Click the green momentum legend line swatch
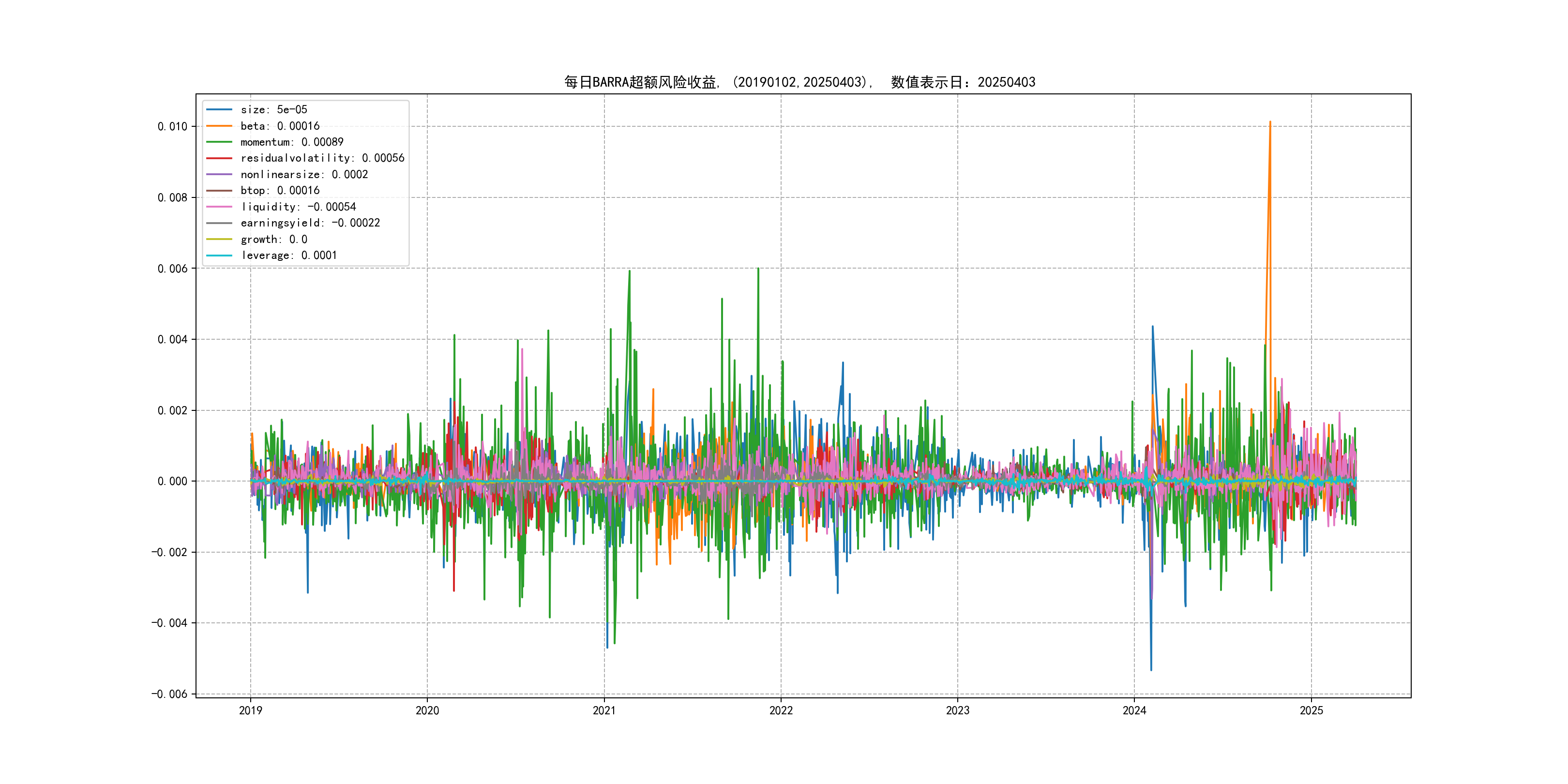Viewport: 1568px width, 784px height. pyautogui.click(x=219, y=142)
